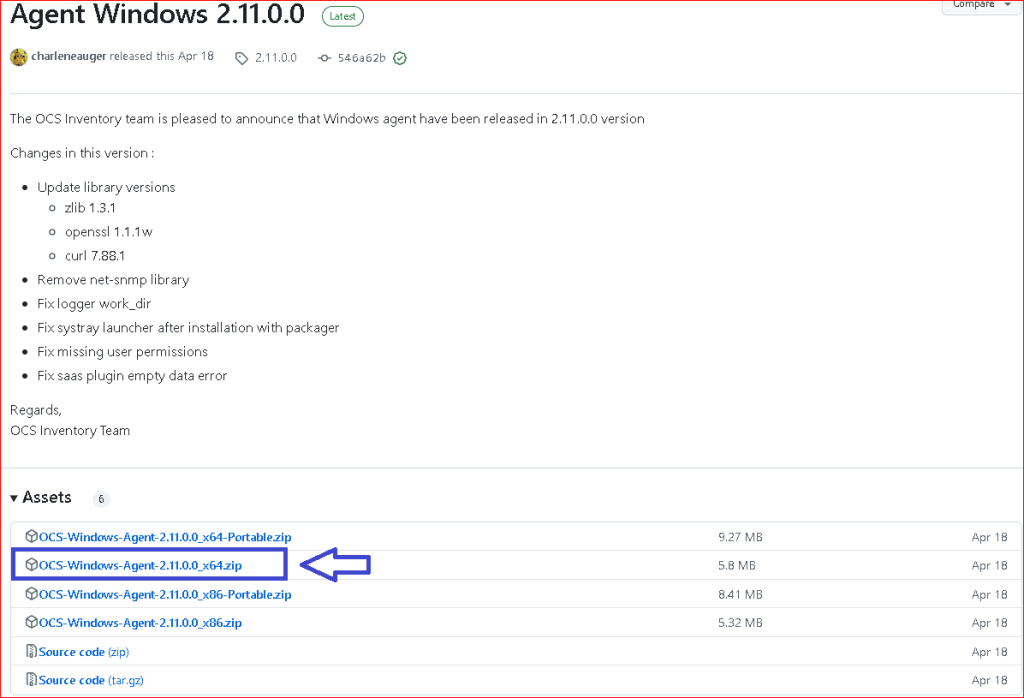The width and height of the screenshot is (1024, 698).
Task: Click Apr 18 date on Source code (zip) row
Action: click(x=989, y=652)
